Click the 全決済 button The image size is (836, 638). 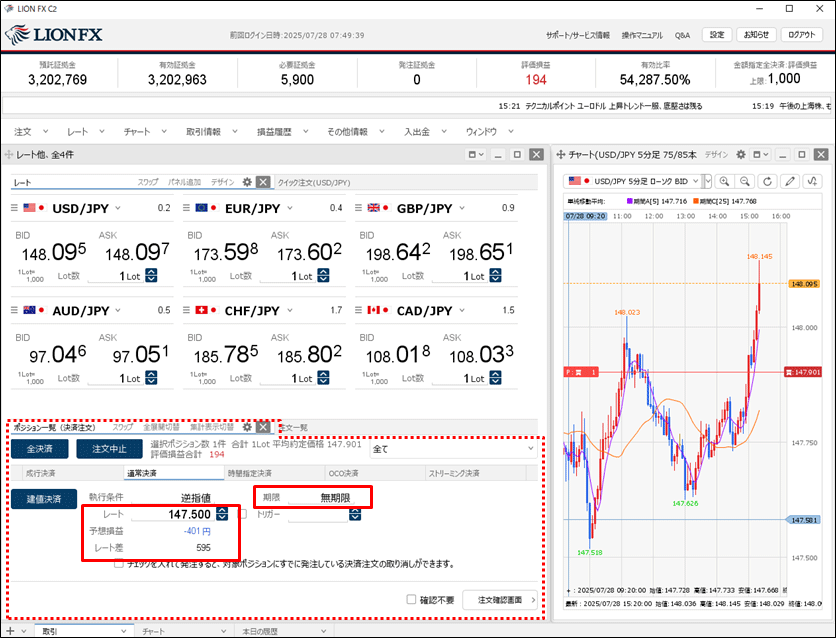[39, 449]
